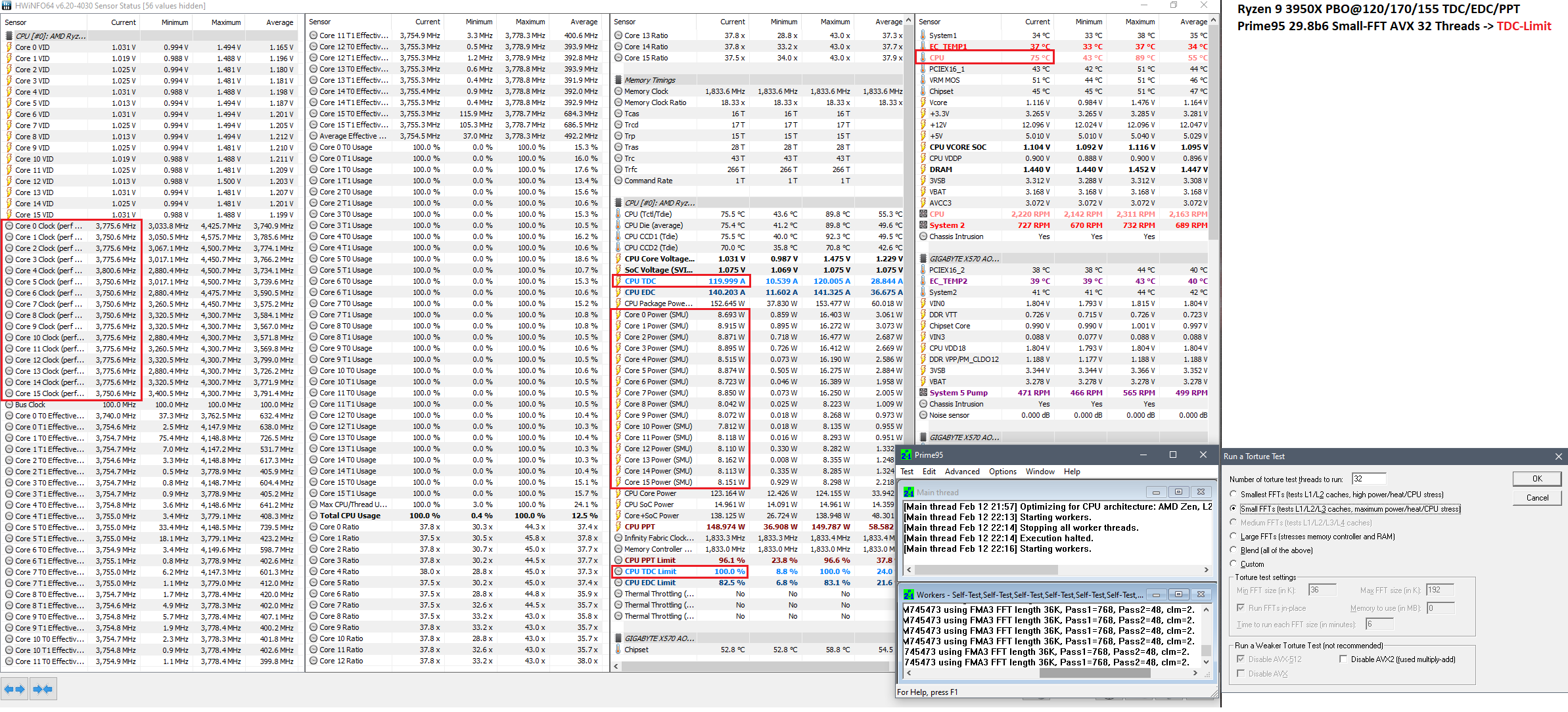Select the CPU EDC Limit row
This screenshot has height=712, width=1568.
click(x=753, y=583)
